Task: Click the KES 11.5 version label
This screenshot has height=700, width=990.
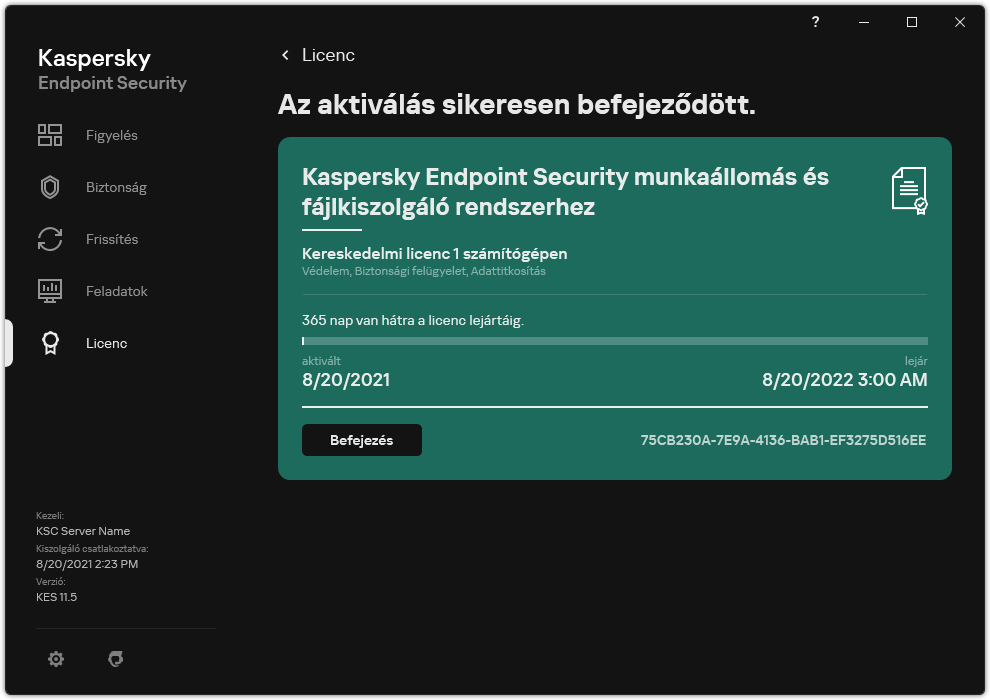Action: tap(55, 596)
